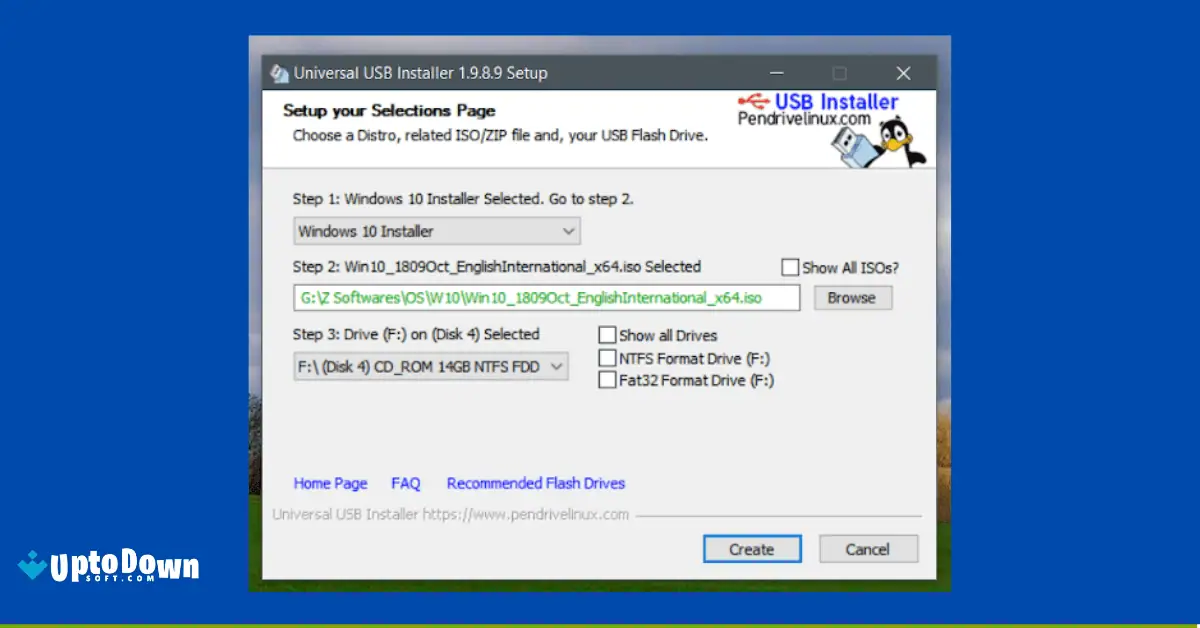Click the Universal USB Installer title bar icon
The width and height of the screenshot is (1200, 628).
point(280,72)
